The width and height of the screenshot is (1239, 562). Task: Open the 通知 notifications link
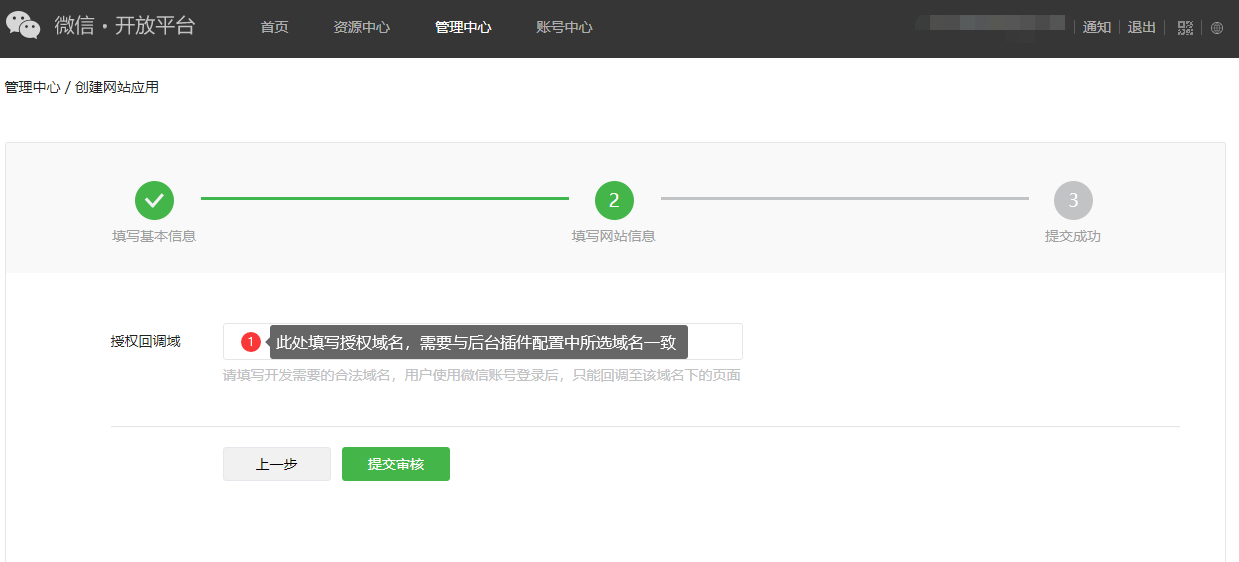click(x=1097, y=28)
